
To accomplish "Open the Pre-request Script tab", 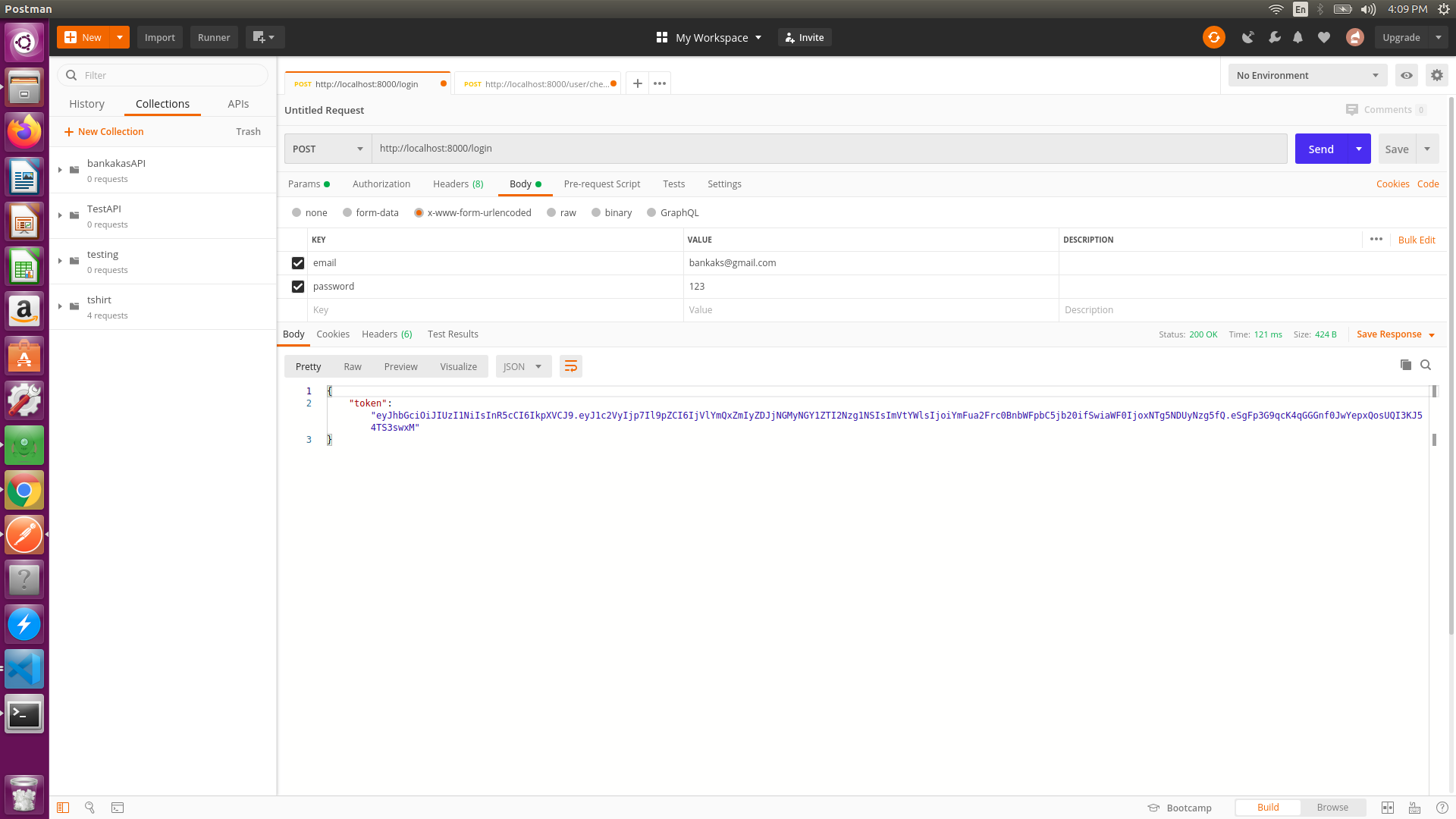I will coord(601,184).
